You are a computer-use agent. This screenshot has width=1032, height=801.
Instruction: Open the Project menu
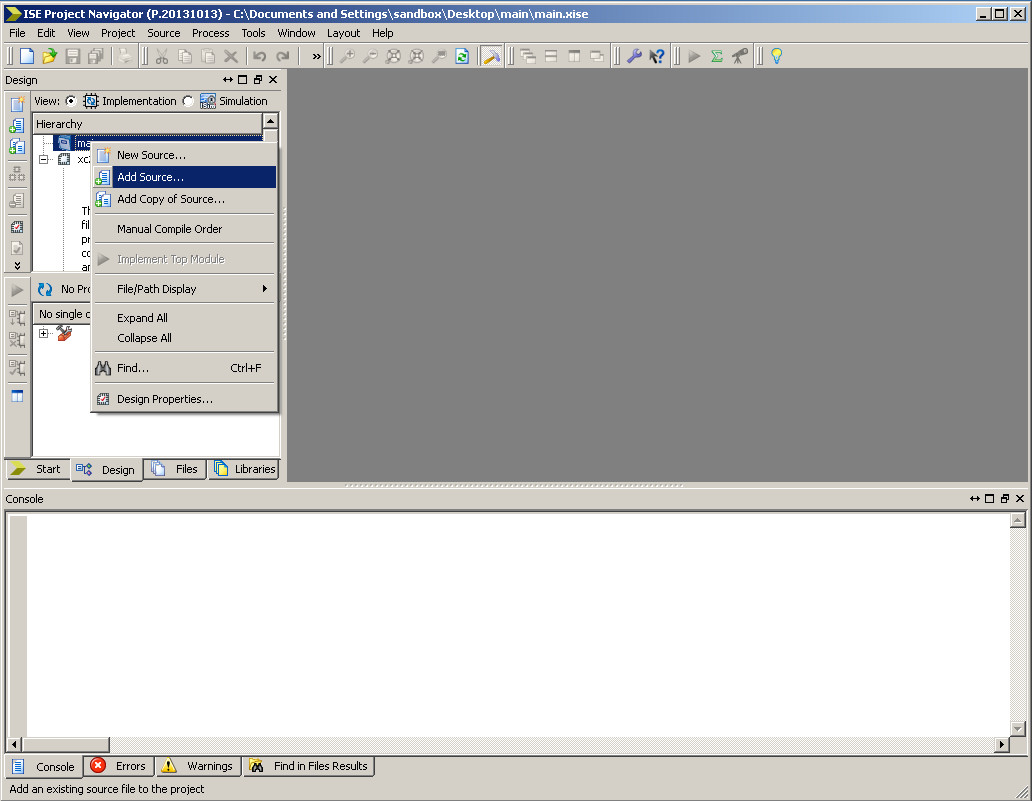[x=118, y=33]
